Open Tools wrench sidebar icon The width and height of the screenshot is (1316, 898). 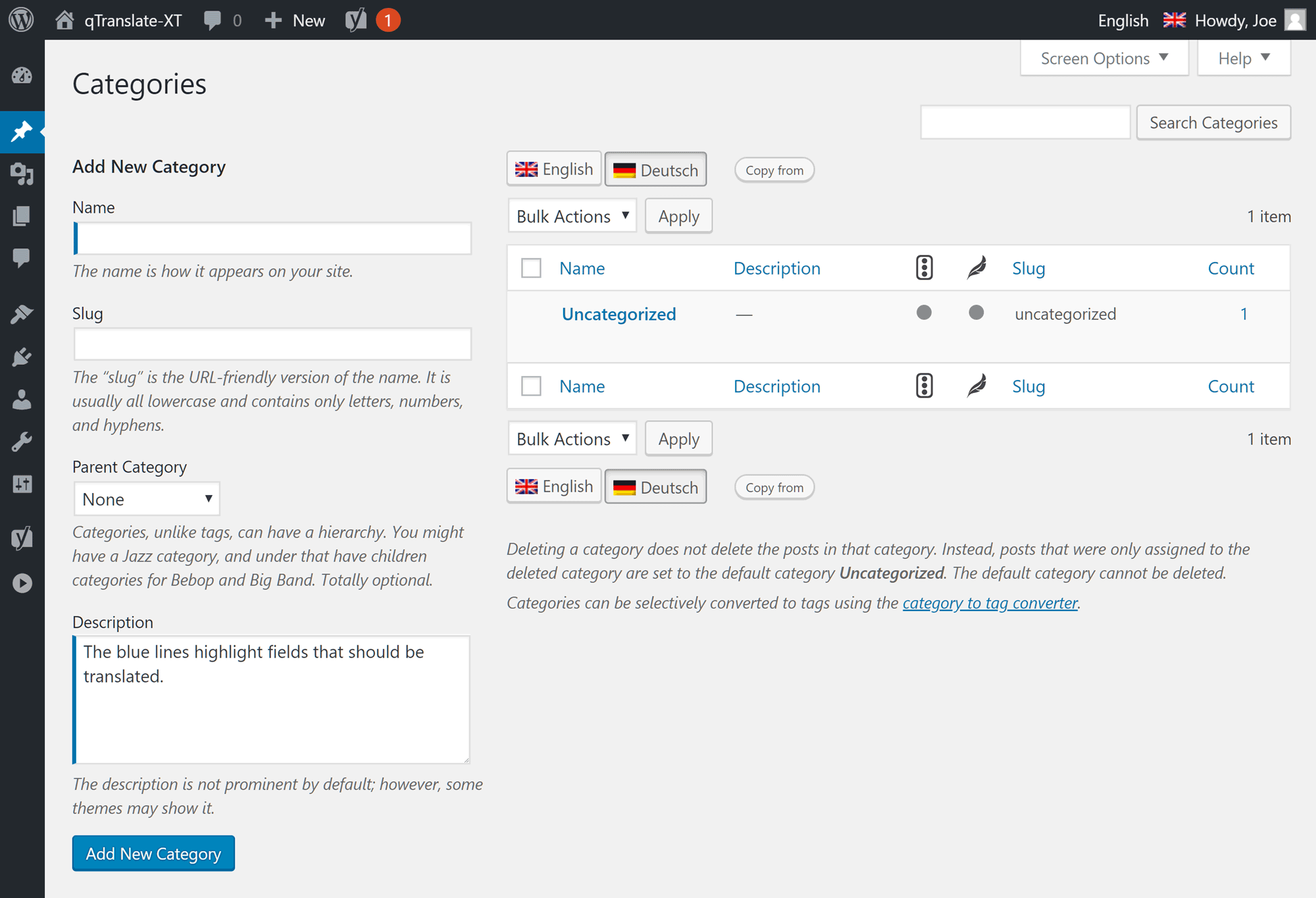tap(22, 442)
